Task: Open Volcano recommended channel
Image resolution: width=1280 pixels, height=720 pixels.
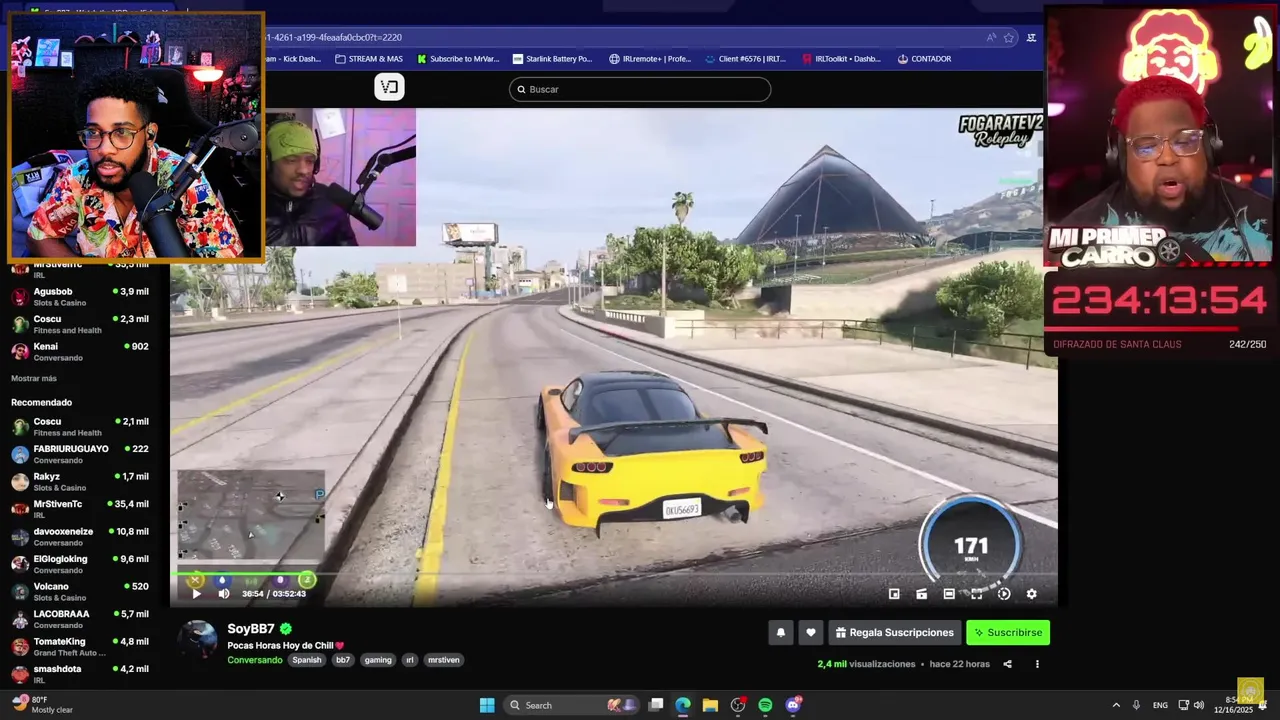Action: [80, 591]
